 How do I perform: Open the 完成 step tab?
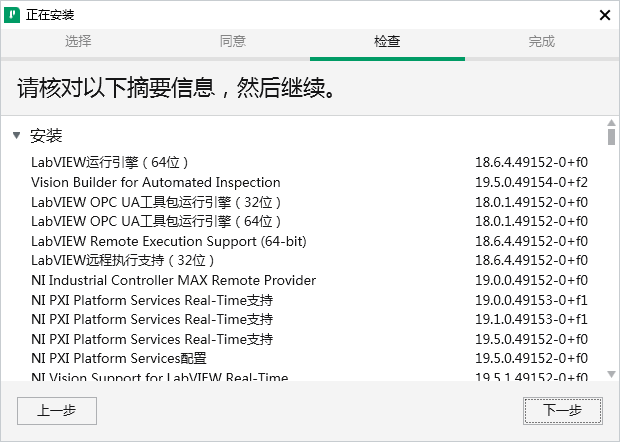point(542,42)
